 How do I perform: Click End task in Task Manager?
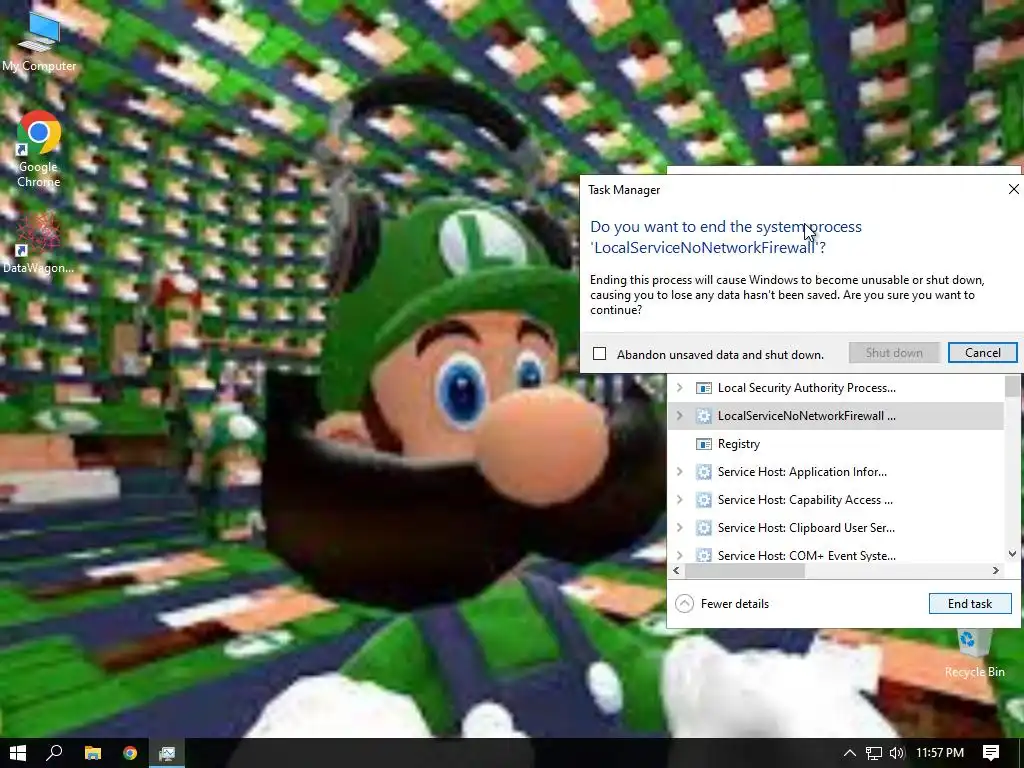pyautogui.click(x=970, y=603)
